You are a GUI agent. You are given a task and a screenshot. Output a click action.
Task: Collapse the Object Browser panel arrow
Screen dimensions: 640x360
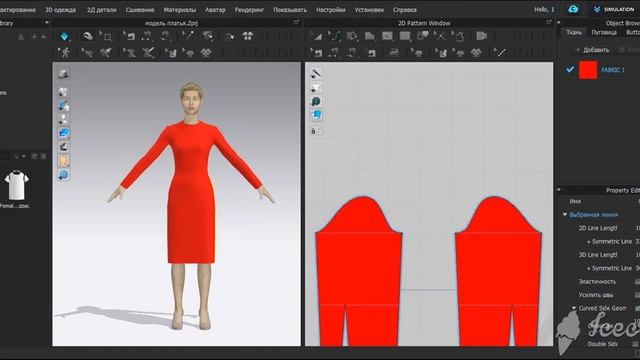(x=559, y=23)
